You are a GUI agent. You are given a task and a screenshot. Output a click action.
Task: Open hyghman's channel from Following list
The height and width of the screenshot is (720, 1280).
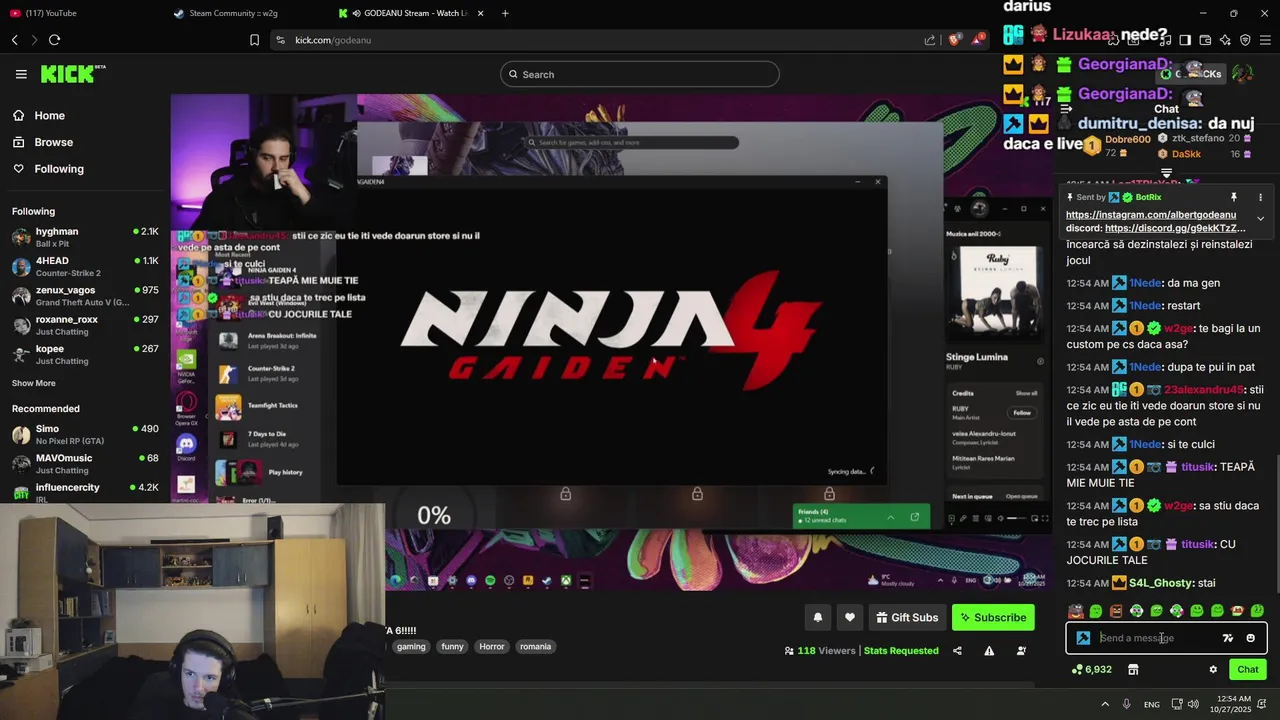click(x=85, y=237)
